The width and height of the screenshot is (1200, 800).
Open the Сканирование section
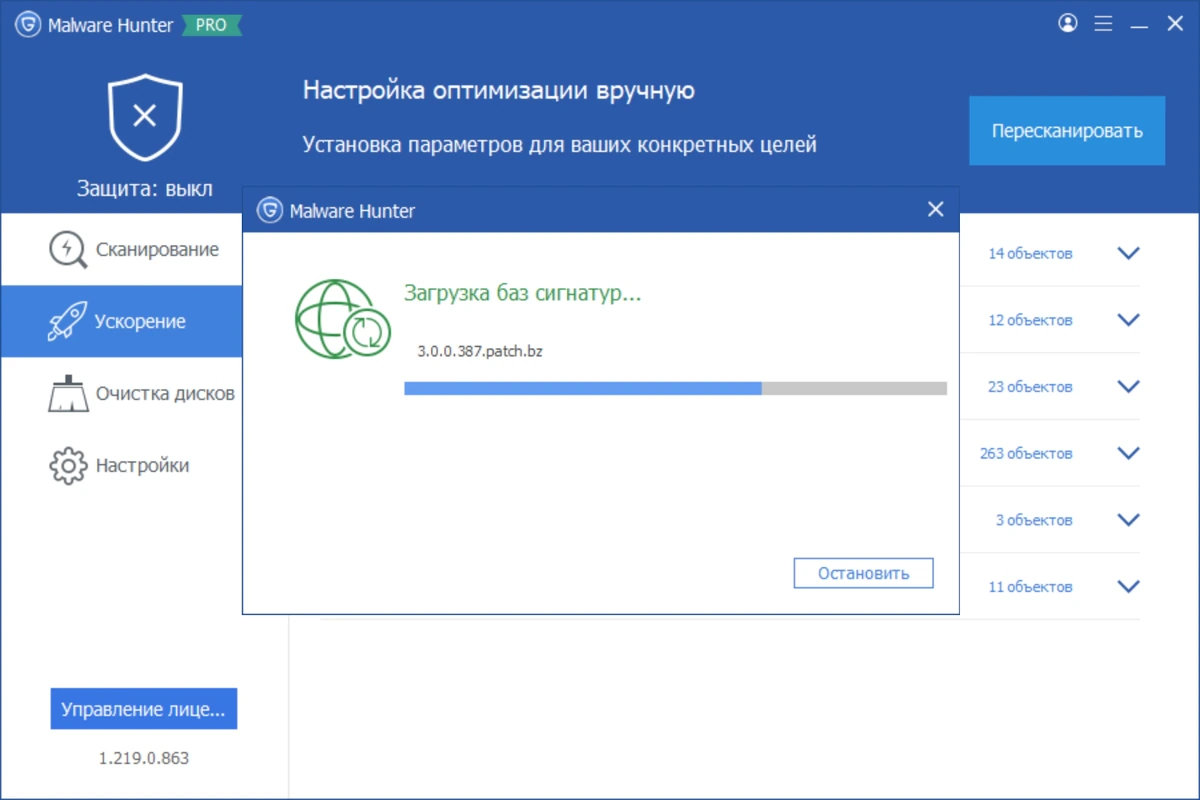(121, 250)
